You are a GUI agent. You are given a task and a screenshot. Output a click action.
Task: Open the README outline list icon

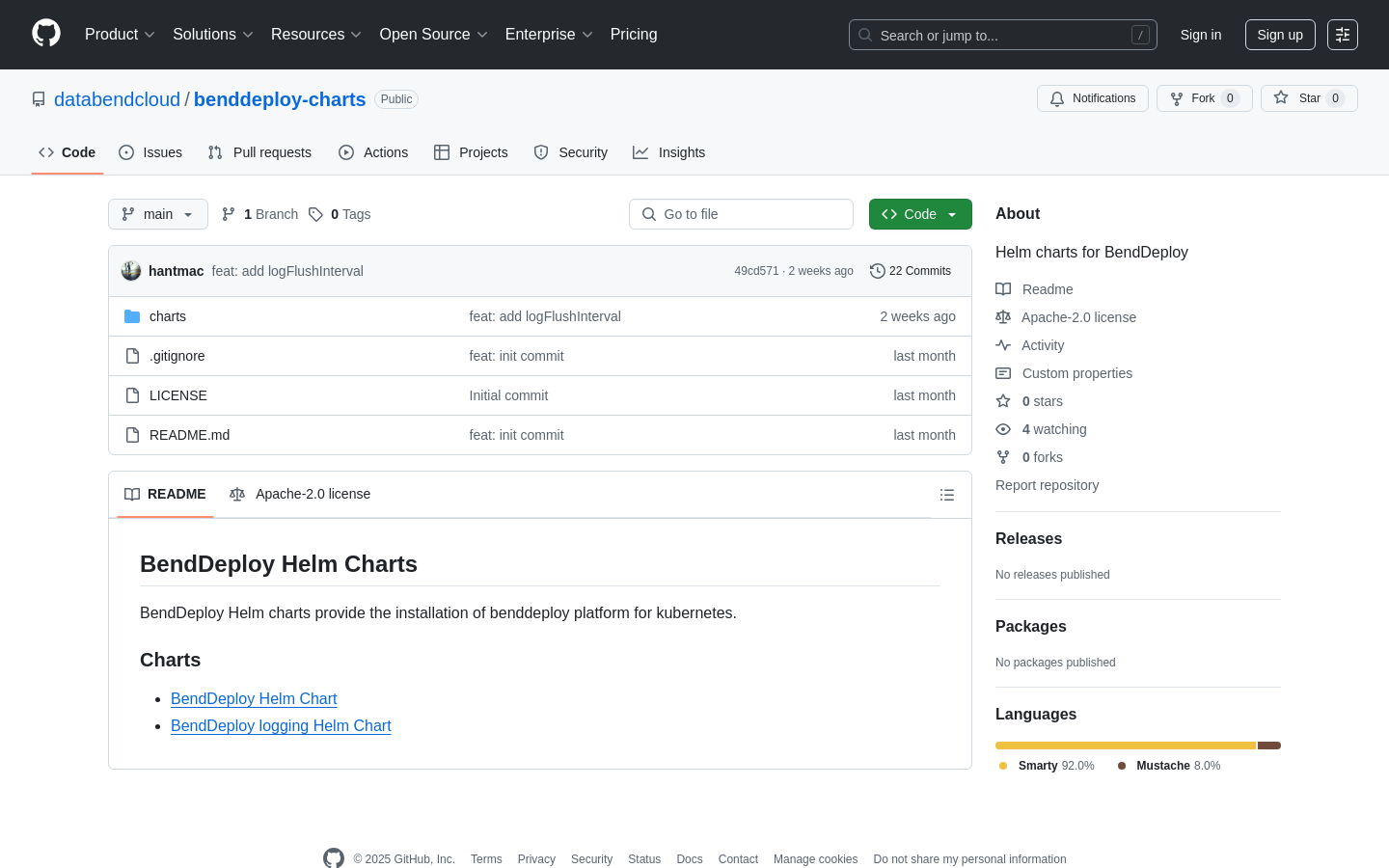click(947, 495)
